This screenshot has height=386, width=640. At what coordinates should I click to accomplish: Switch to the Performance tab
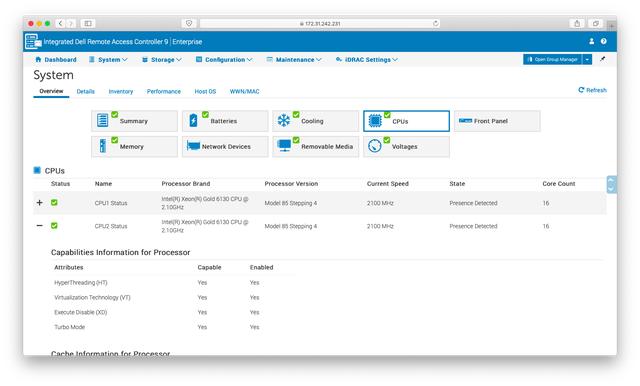[164, 91]
